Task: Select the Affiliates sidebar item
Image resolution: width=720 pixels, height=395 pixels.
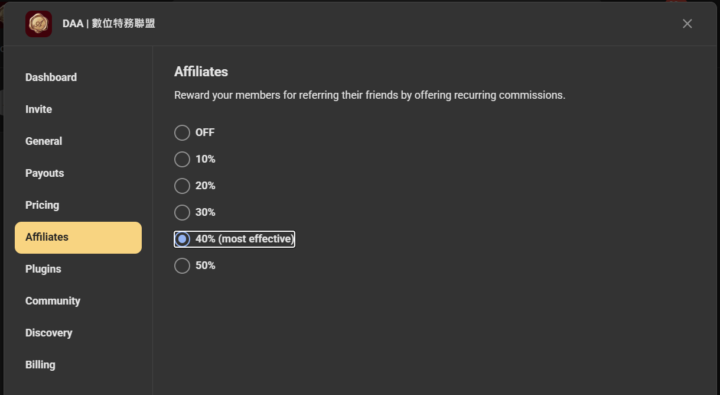Action: (x=78, y=237)
